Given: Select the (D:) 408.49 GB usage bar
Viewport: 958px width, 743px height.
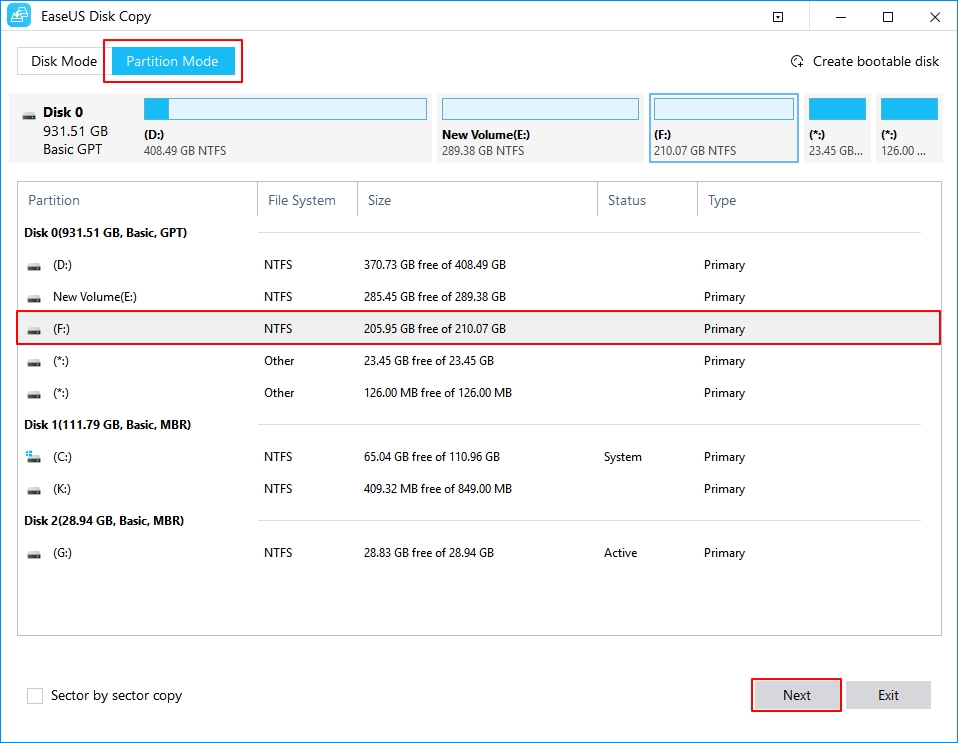Looking at the screenshot, I should click(285, 109).
